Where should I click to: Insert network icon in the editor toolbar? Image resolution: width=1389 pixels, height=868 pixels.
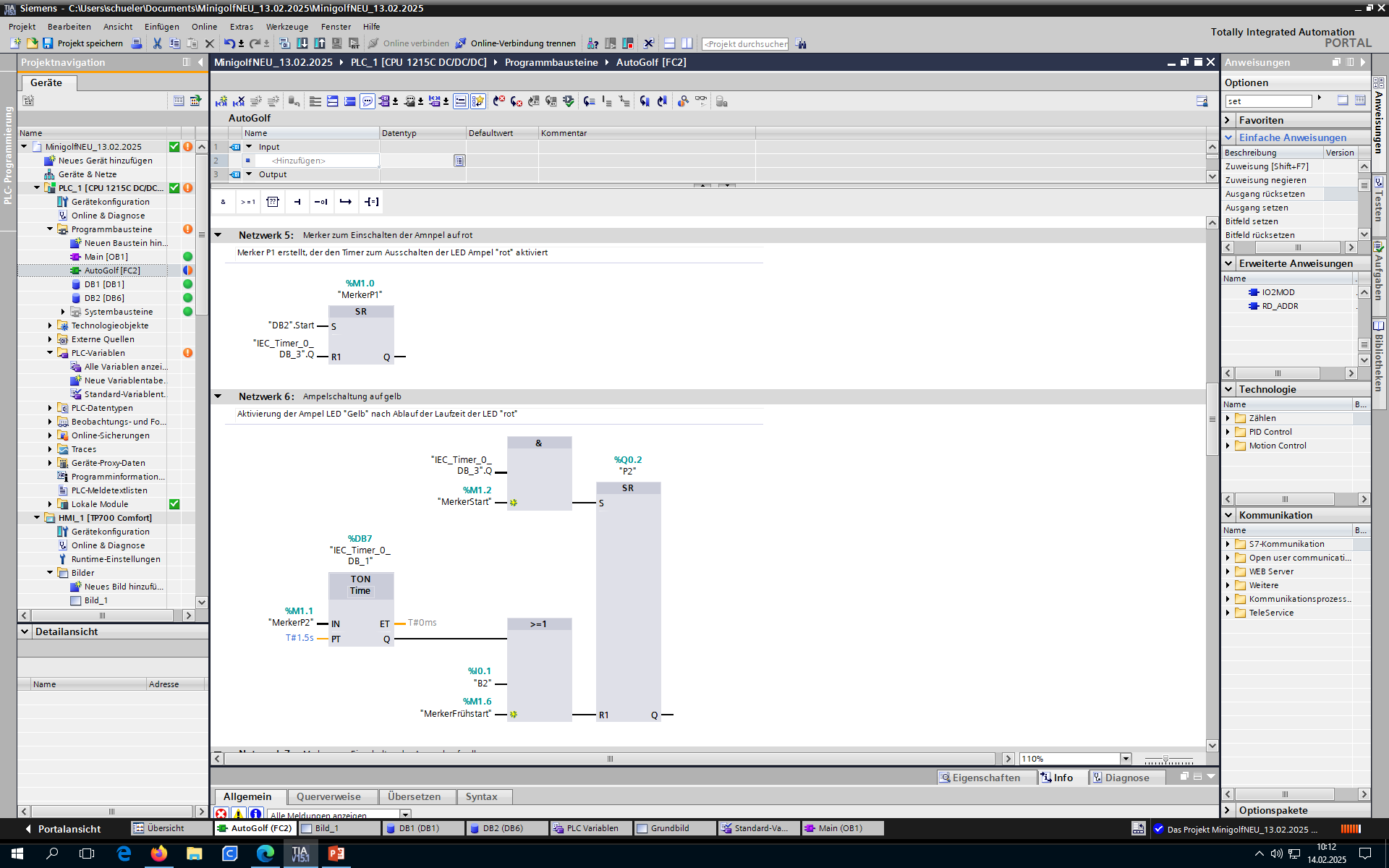[x=221, y=101]
